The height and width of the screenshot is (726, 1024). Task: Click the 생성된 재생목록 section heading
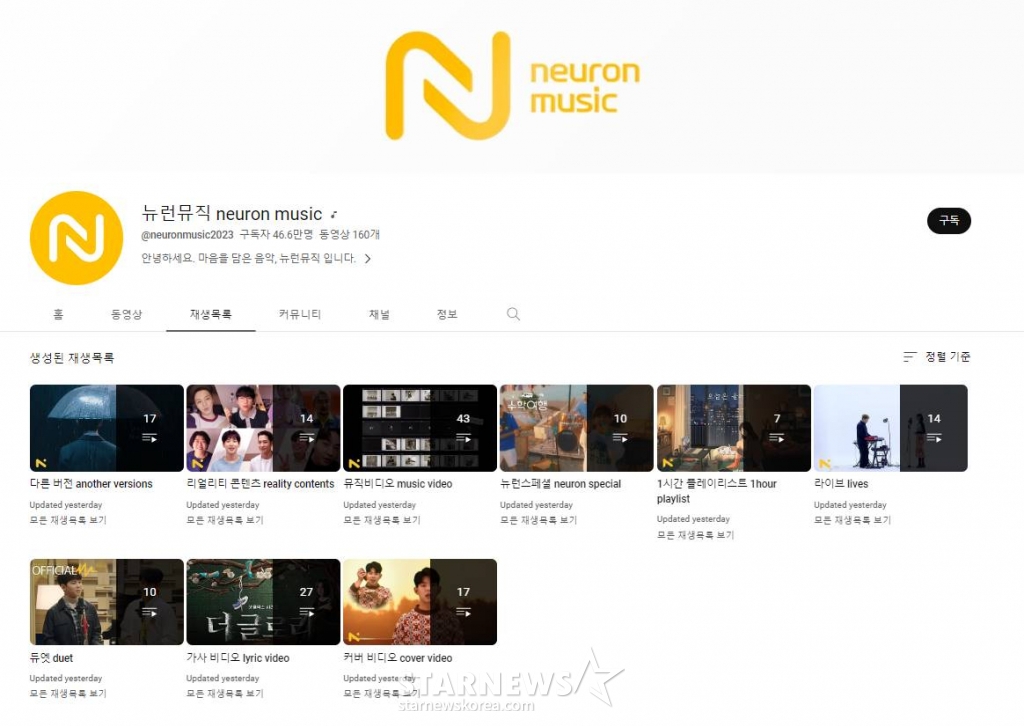point(72,357)
